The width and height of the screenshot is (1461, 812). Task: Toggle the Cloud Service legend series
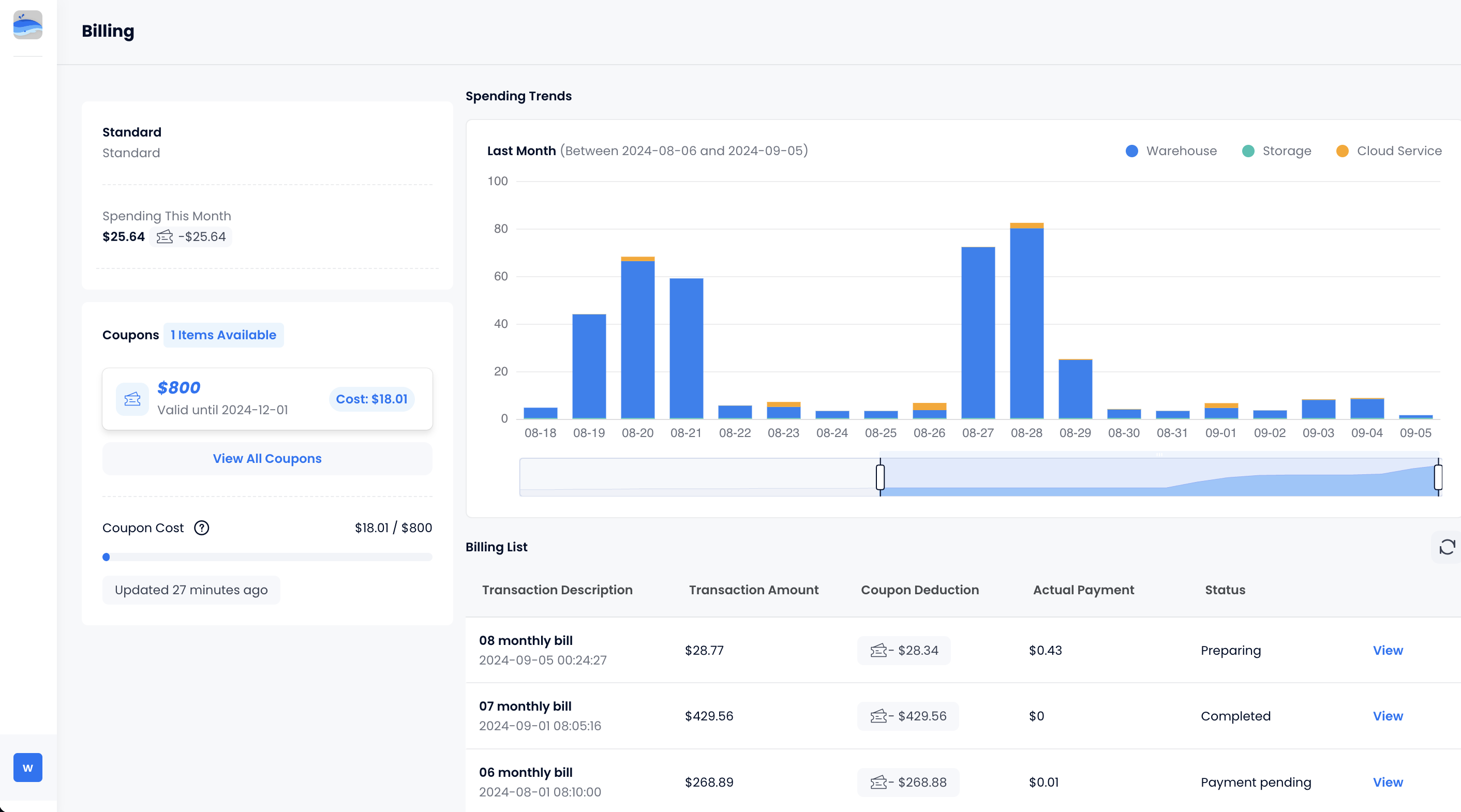coord(1389,151)
